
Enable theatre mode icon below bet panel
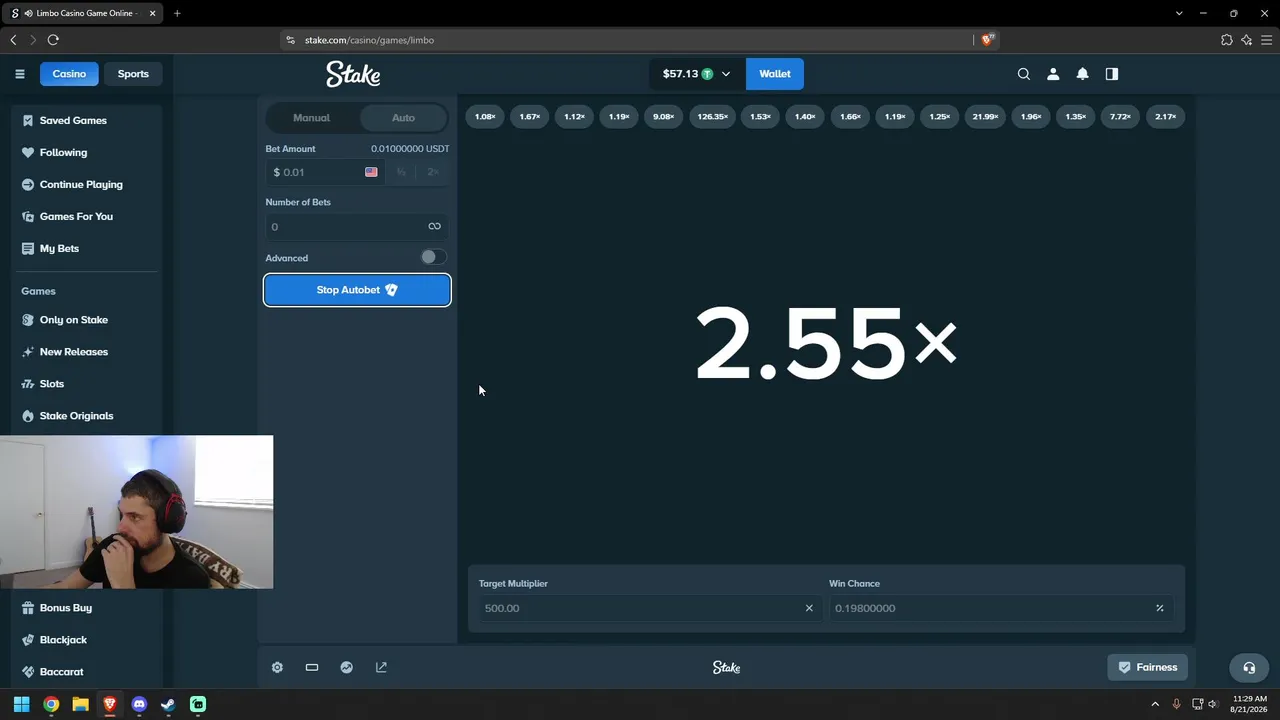tap(312, 667)
